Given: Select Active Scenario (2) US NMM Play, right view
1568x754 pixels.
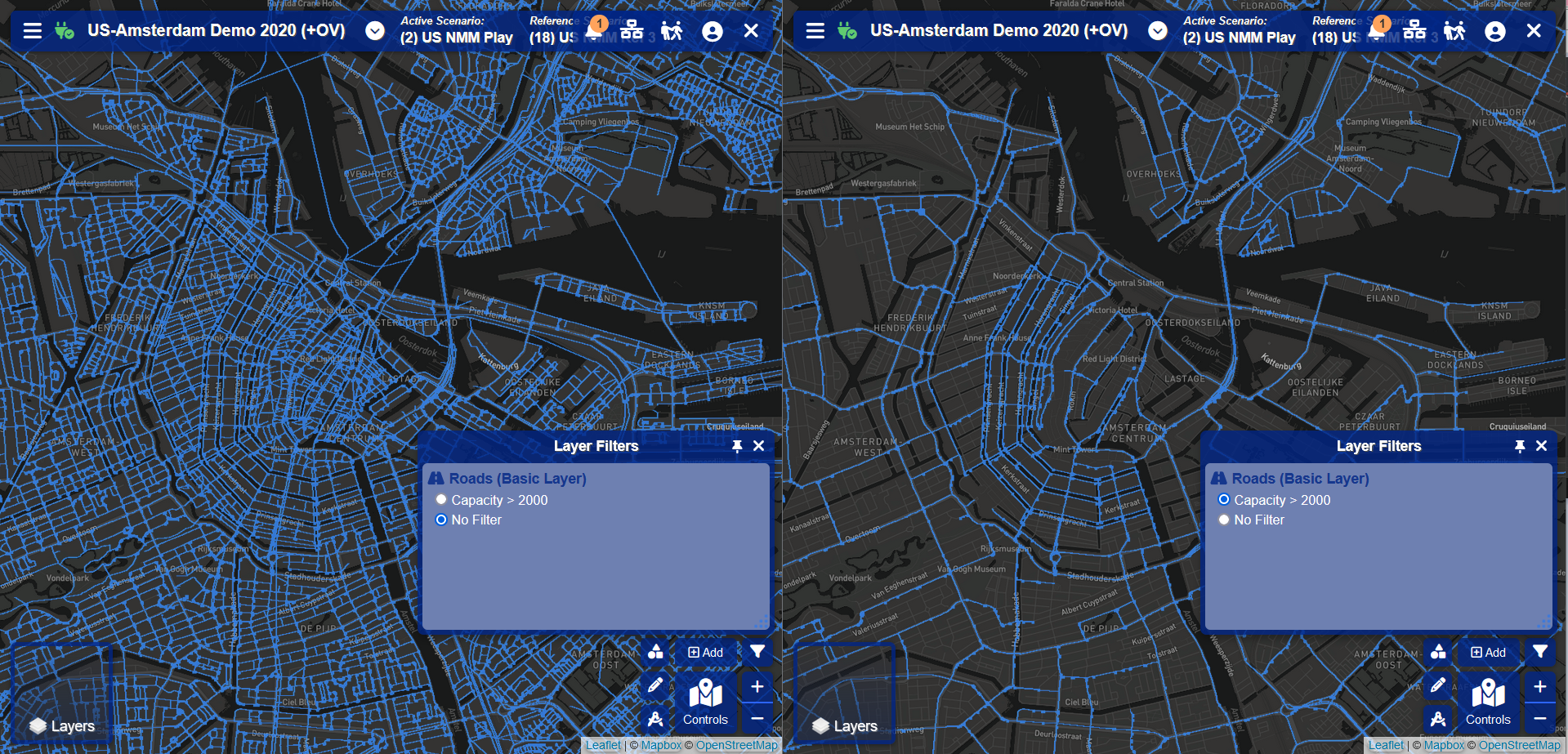Looking at the screenshot, I should coord(1240,30).
